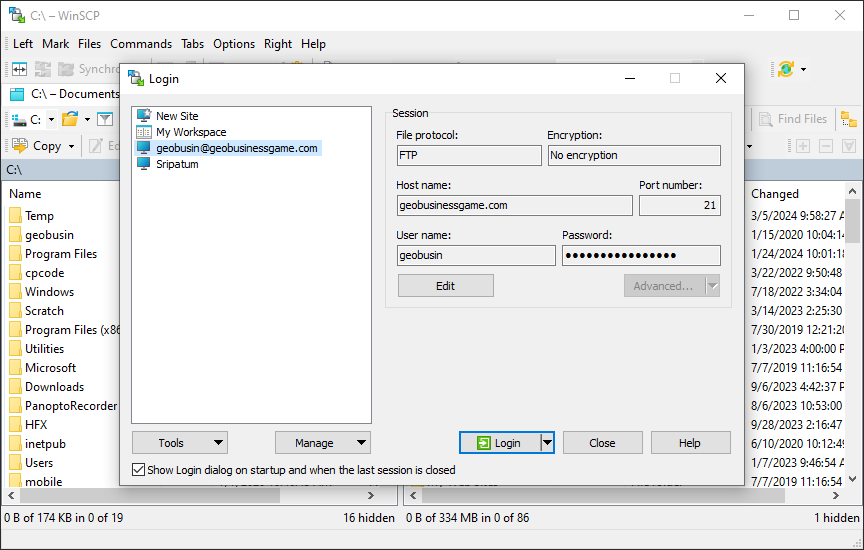Open the Manage dropdown button

(x=322, y=443)
